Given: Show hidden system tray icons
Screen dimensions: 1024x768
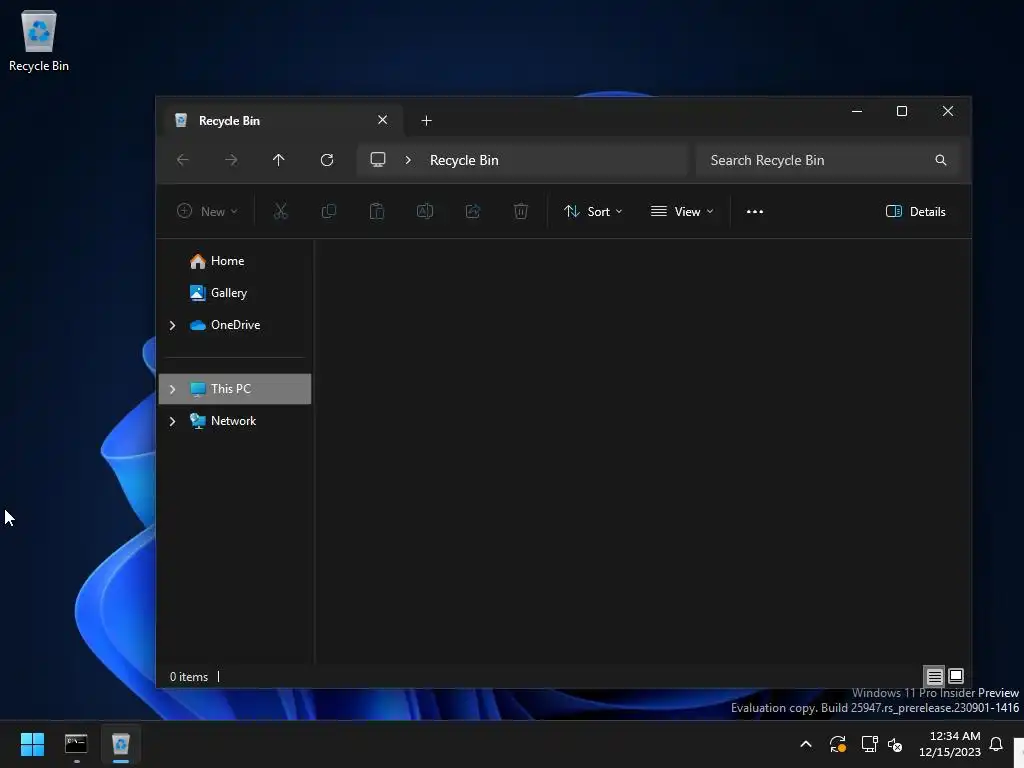Looking at the screenshot, I should pos(807,744).
